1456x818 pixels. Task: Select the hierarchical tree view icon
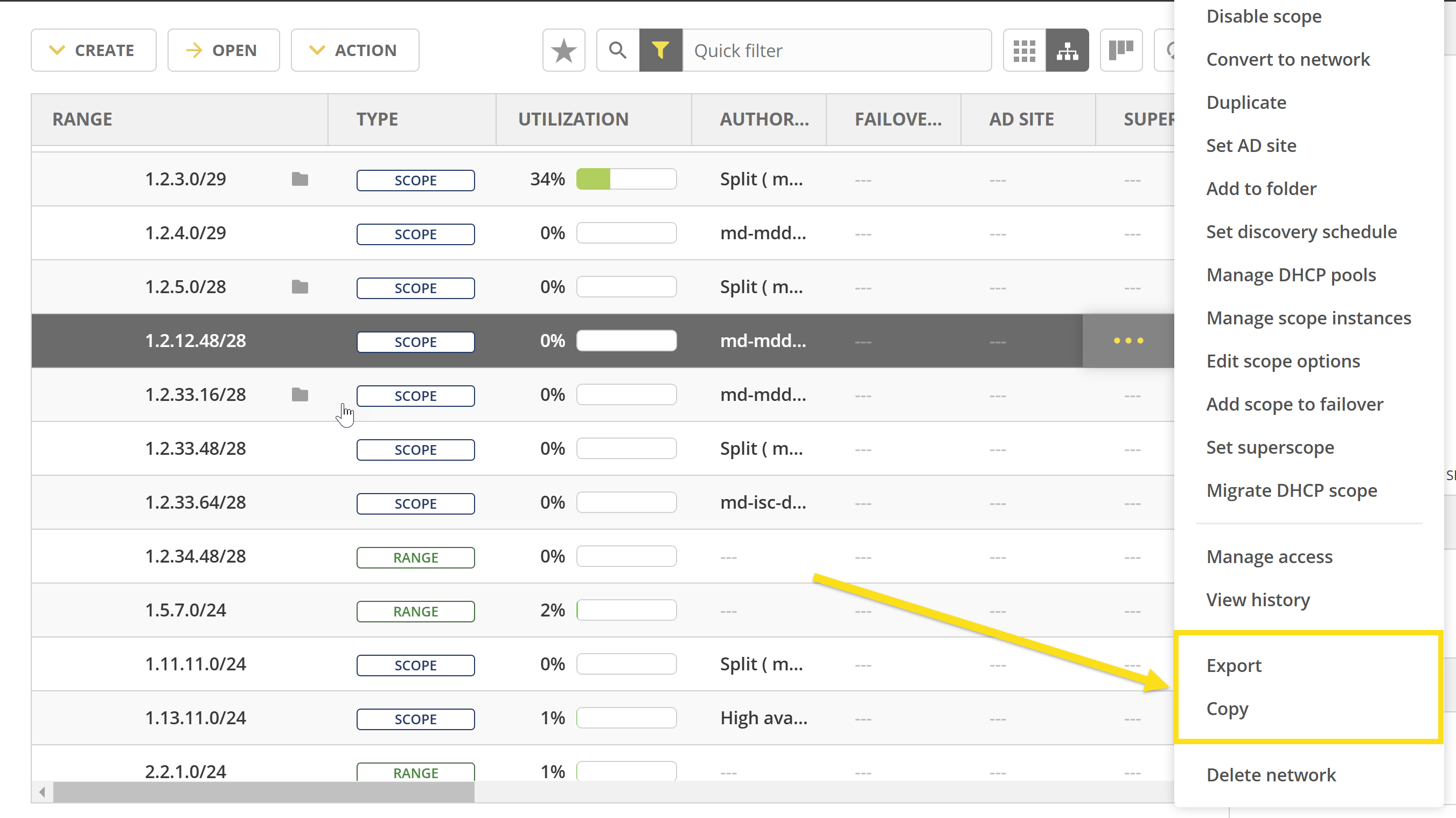1067,50
